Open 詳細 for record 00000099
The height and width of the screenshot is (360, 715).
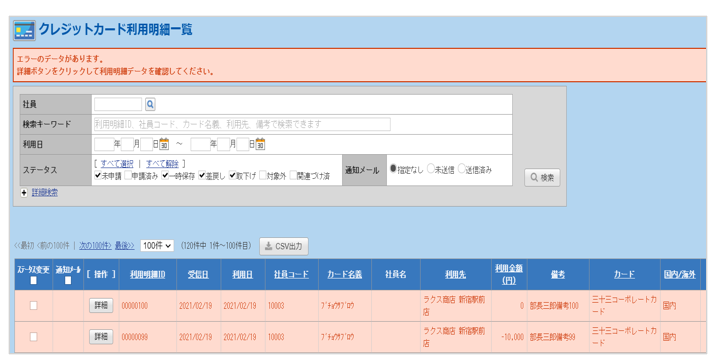[x=101, y=337]
